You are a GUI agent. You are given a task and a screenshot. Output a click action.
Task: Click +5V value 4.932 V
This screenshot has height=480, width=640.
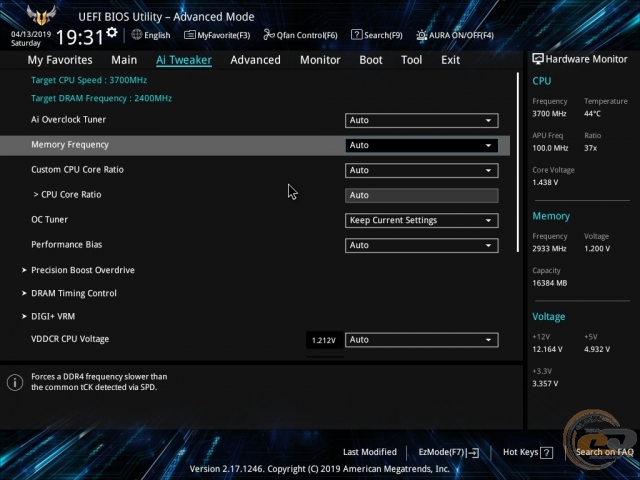[597, 349]
